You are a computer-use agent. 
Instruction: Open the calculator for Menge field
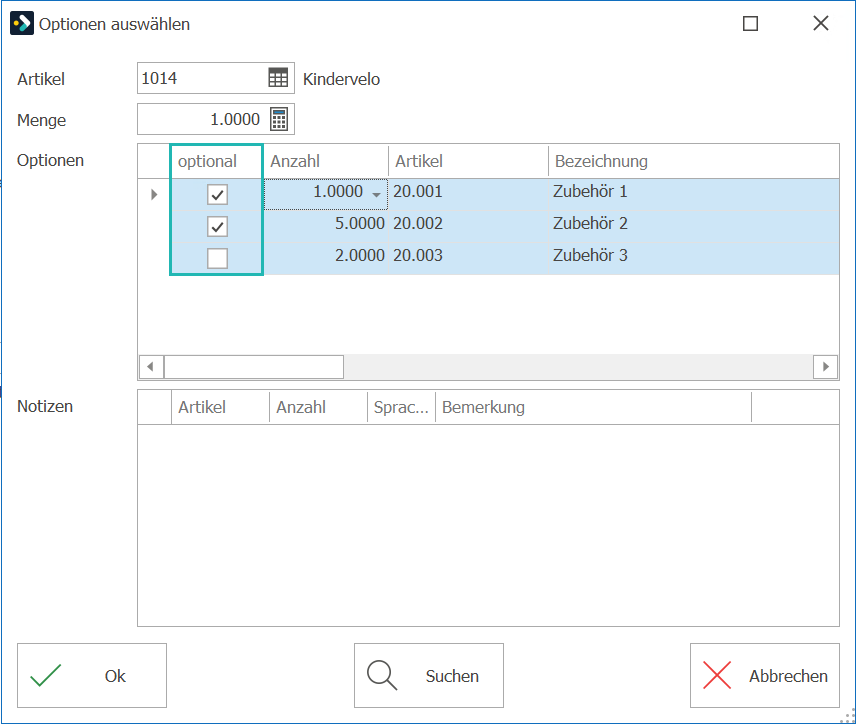click(x=279, y=119)
